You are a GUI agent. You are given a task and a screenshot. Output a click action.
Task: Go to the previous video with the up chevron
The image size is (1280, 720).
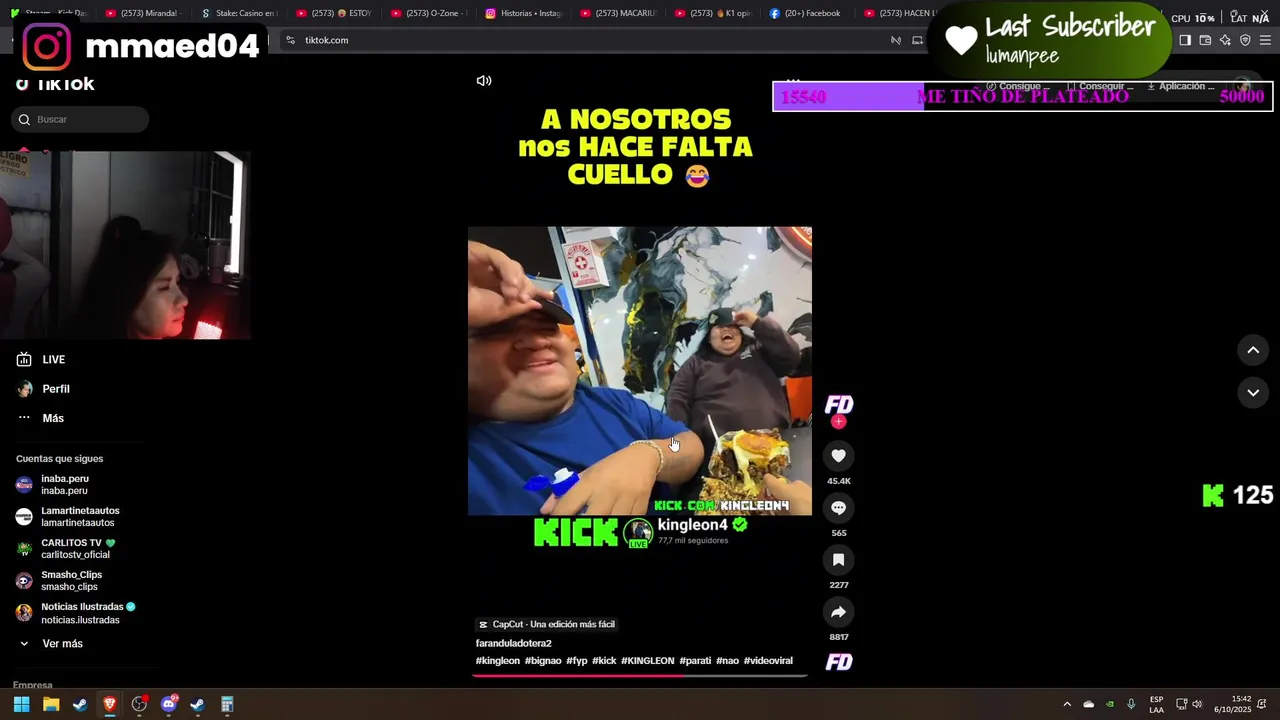tap(1253, 350)
